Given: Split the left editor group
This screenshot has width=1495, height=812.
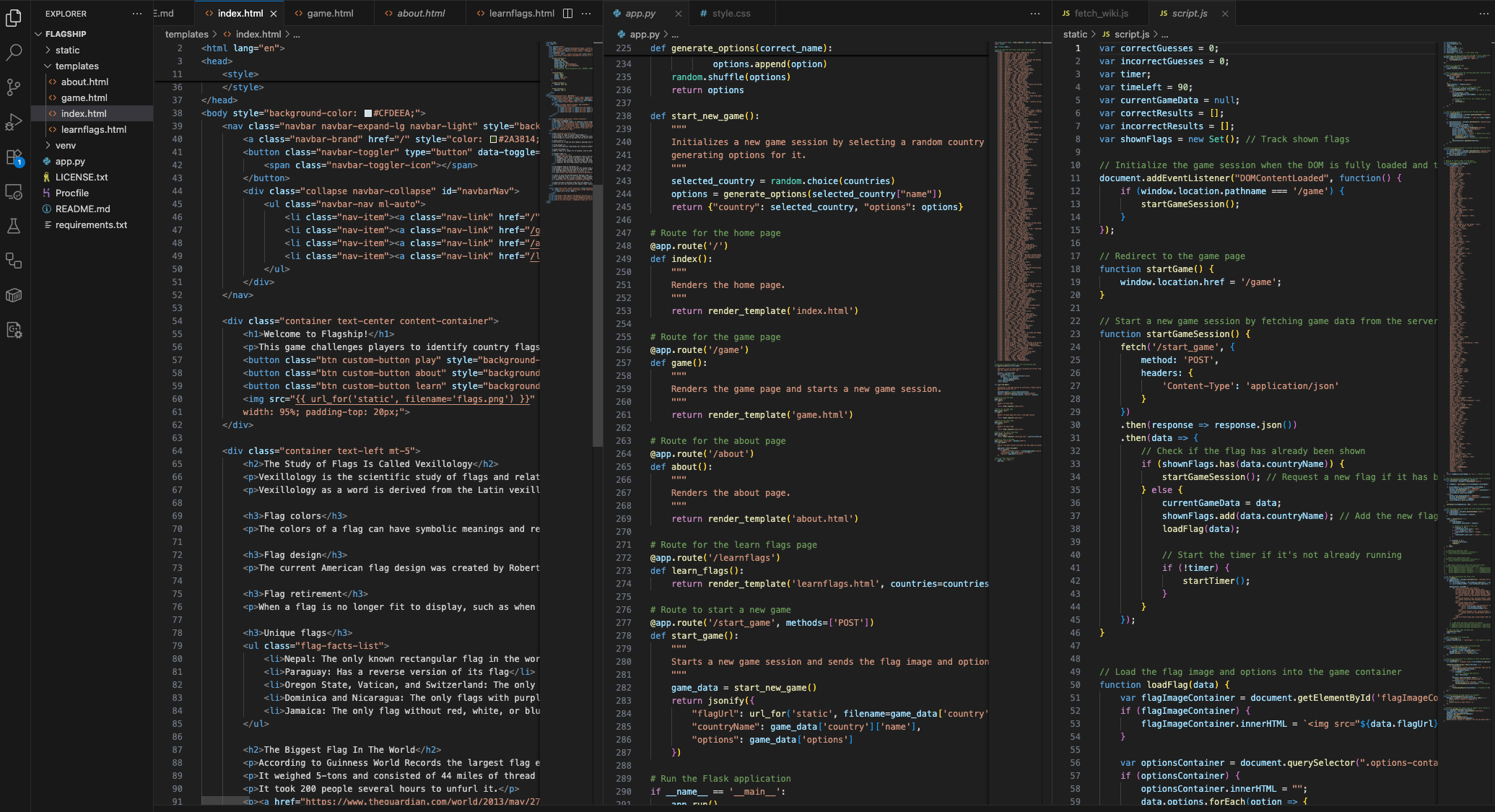Looking at the screenshot, I should [x=567, y=13].
